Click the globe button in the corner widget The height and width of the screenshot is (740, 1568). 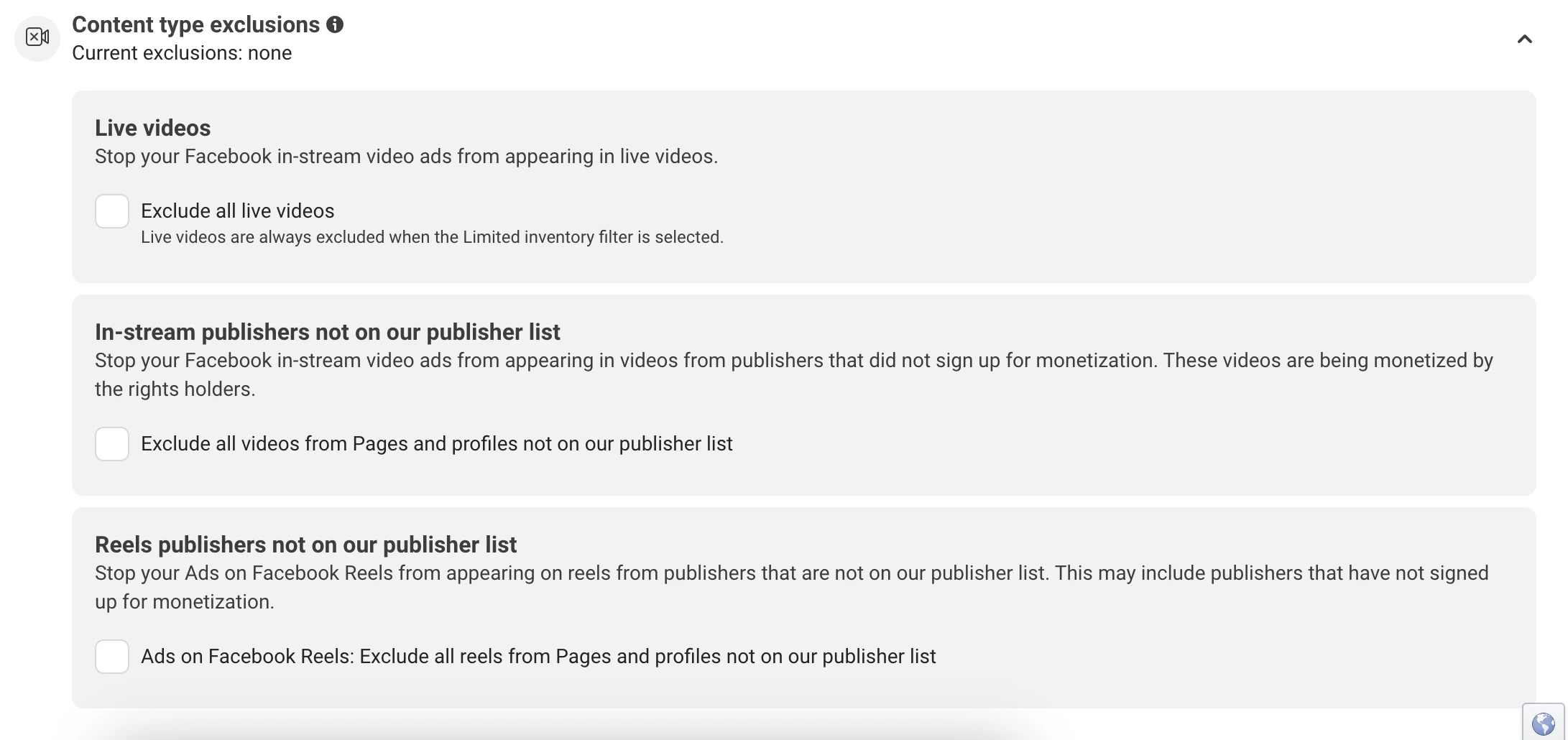click(1542, 724)
